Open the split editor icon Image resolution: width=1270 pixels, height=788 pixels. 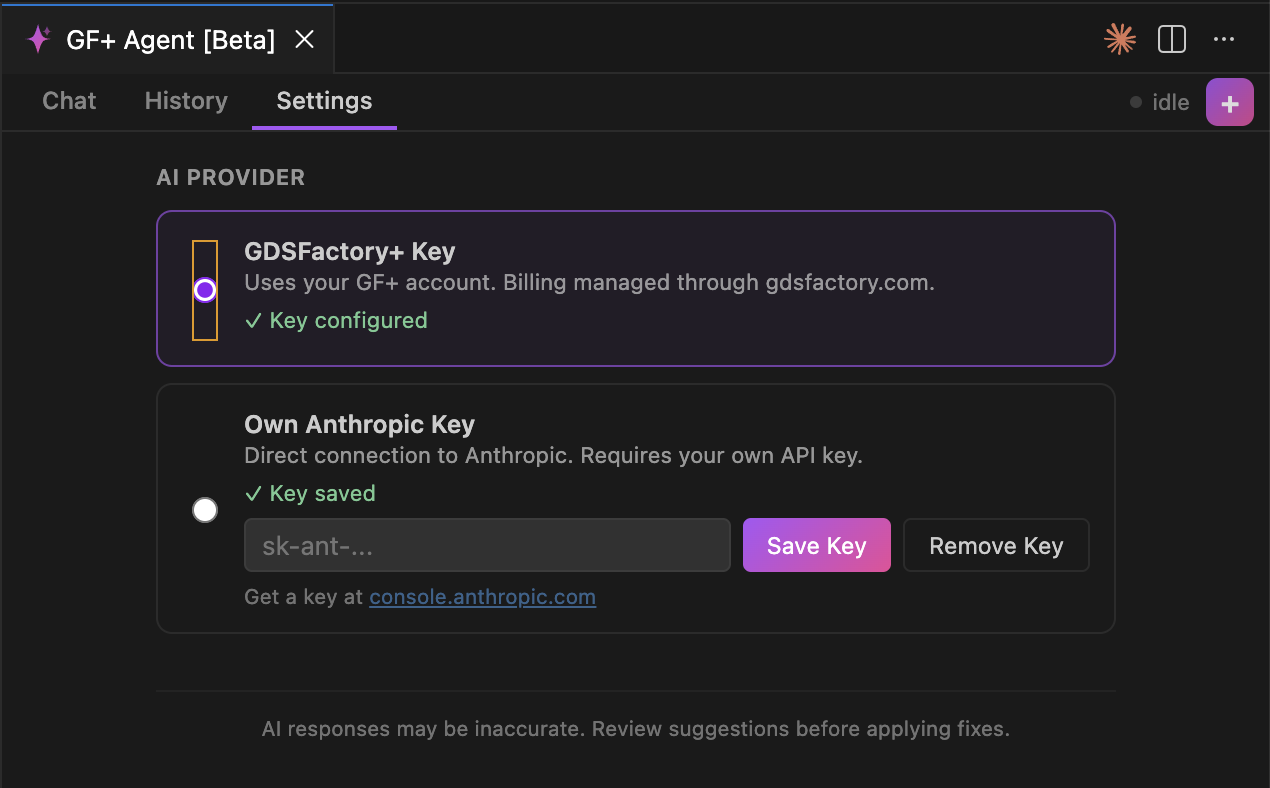pos(1171,40)
